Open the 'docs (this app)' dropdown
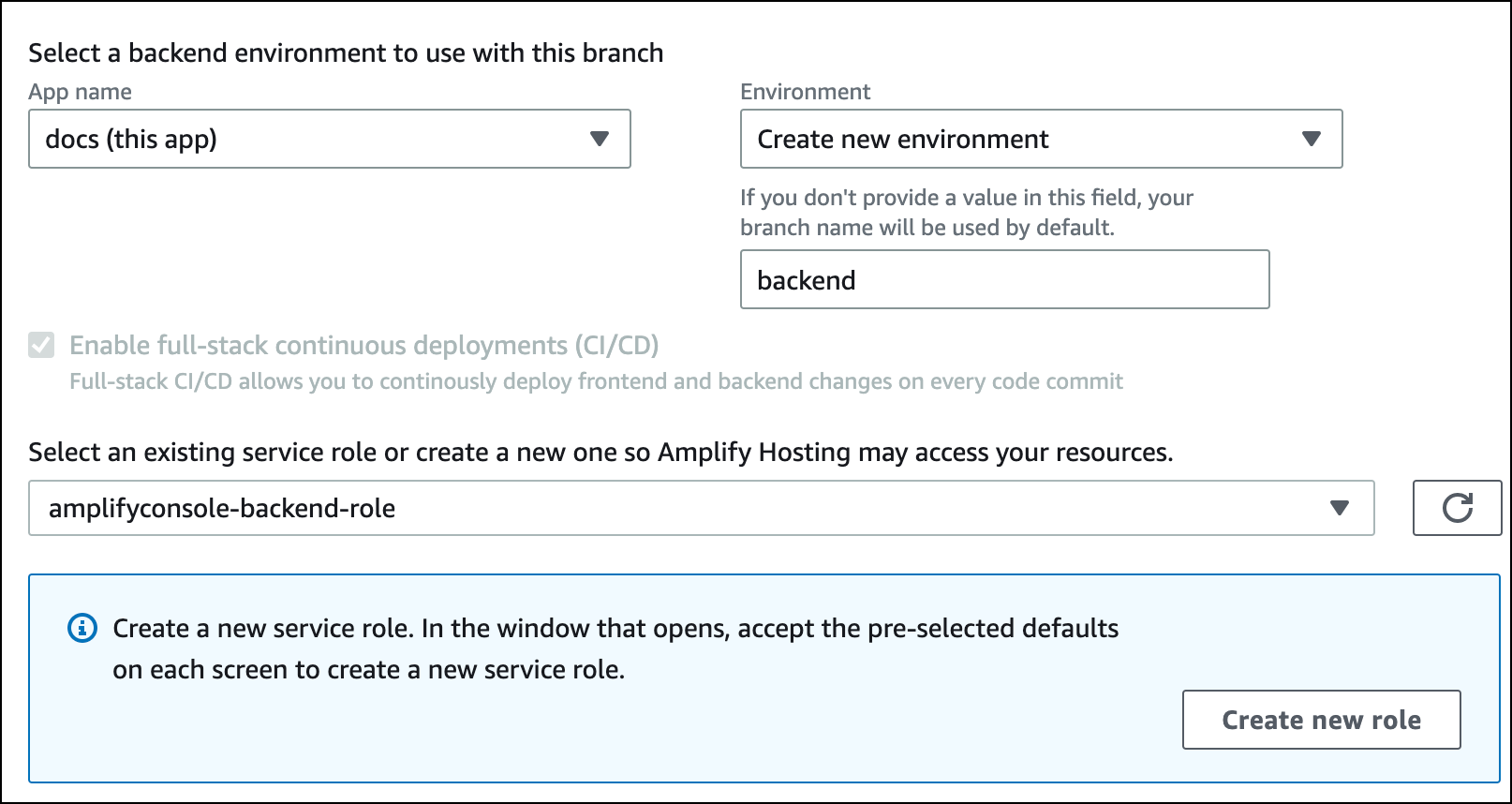This screenshot has width=1512, height=804. tap(328, 139)
